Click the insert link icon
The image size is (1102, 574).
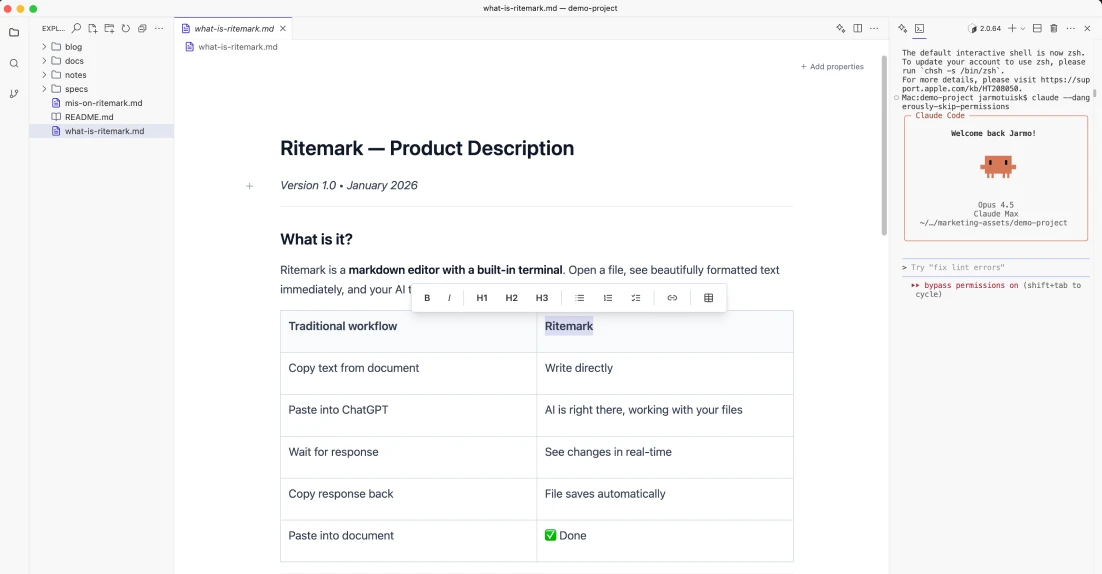pos(672,298)
